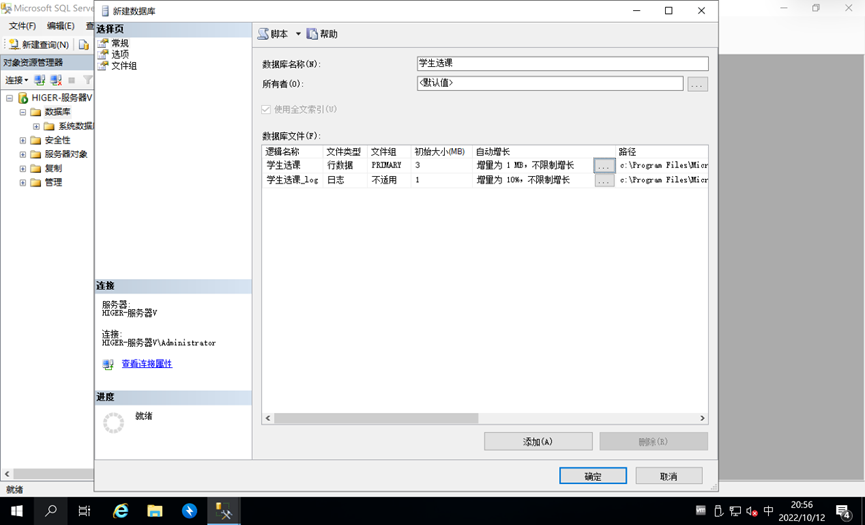Click the disconnect icon in Object Explorer
The height and width of the screenshot is (525, 865).
tap(56, 80)
